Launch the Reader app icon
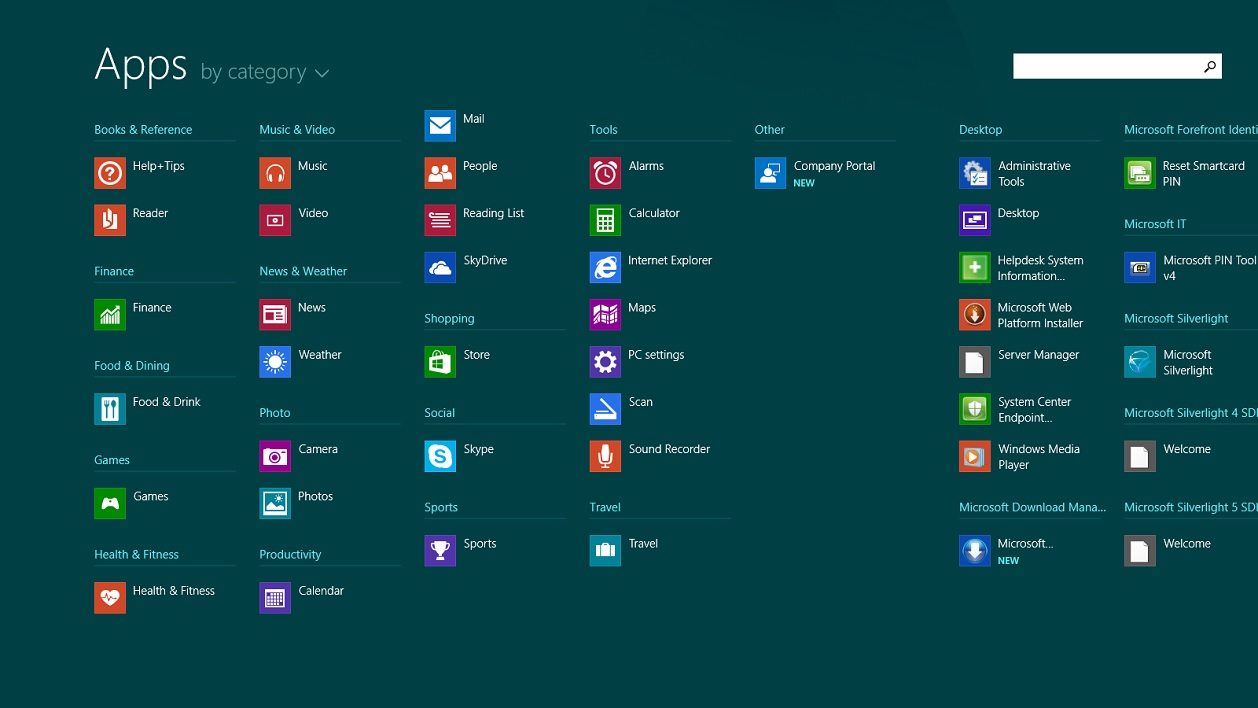Screen dimensions: 1258x708 point(110,220)
